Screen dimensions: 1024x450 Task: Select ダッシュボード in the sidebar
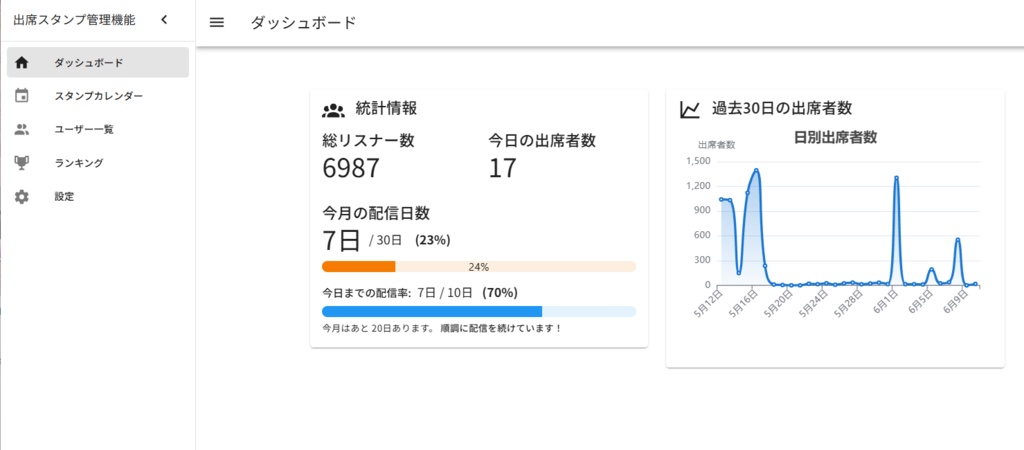(89, 63)
